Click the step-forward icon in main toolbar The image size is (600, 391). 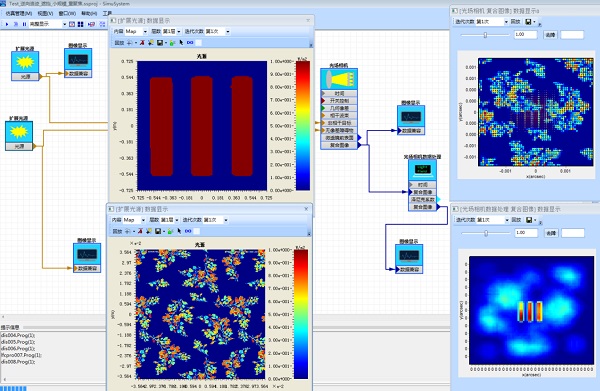click(16, 24)
